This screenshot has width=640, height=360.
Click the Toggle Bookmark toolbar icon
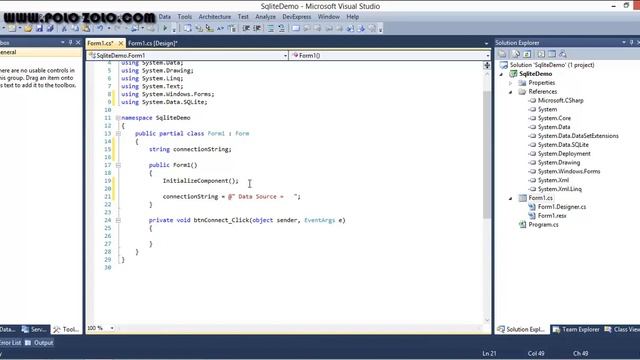[x=296, y=29]
